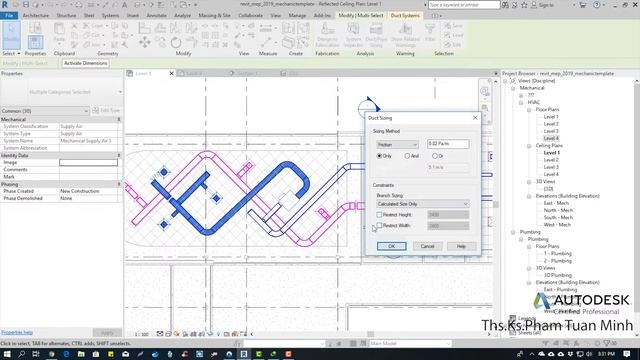The image size is (640, 360).
Task: Enable the Restrict Width checkbox
Action: tap(379, 225)
